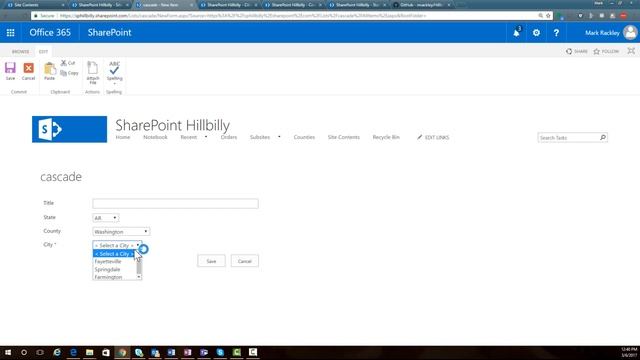This screenshot has width=640, height=360.
Task: Click the Cancel button below the form
Action: tap(245, 261)
